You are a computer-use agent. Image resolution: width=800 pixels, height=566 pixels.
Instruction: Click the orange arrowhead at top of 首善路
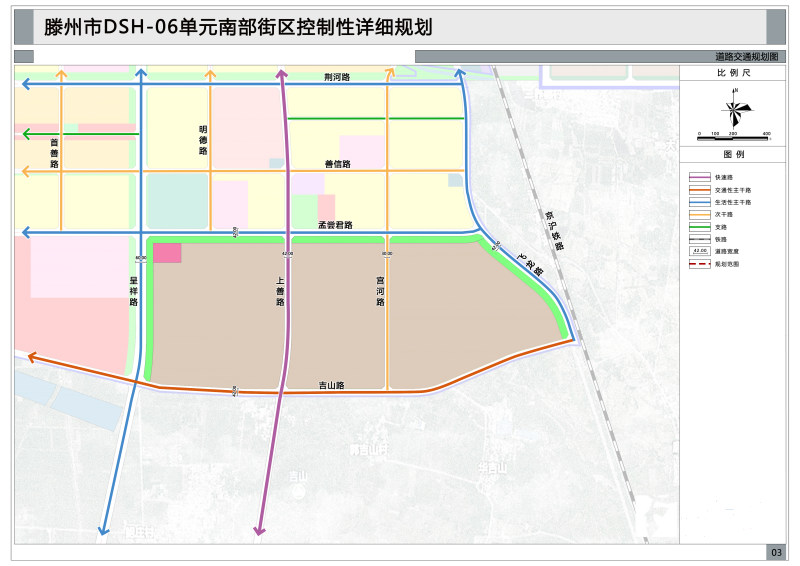[x=61, y=75]
